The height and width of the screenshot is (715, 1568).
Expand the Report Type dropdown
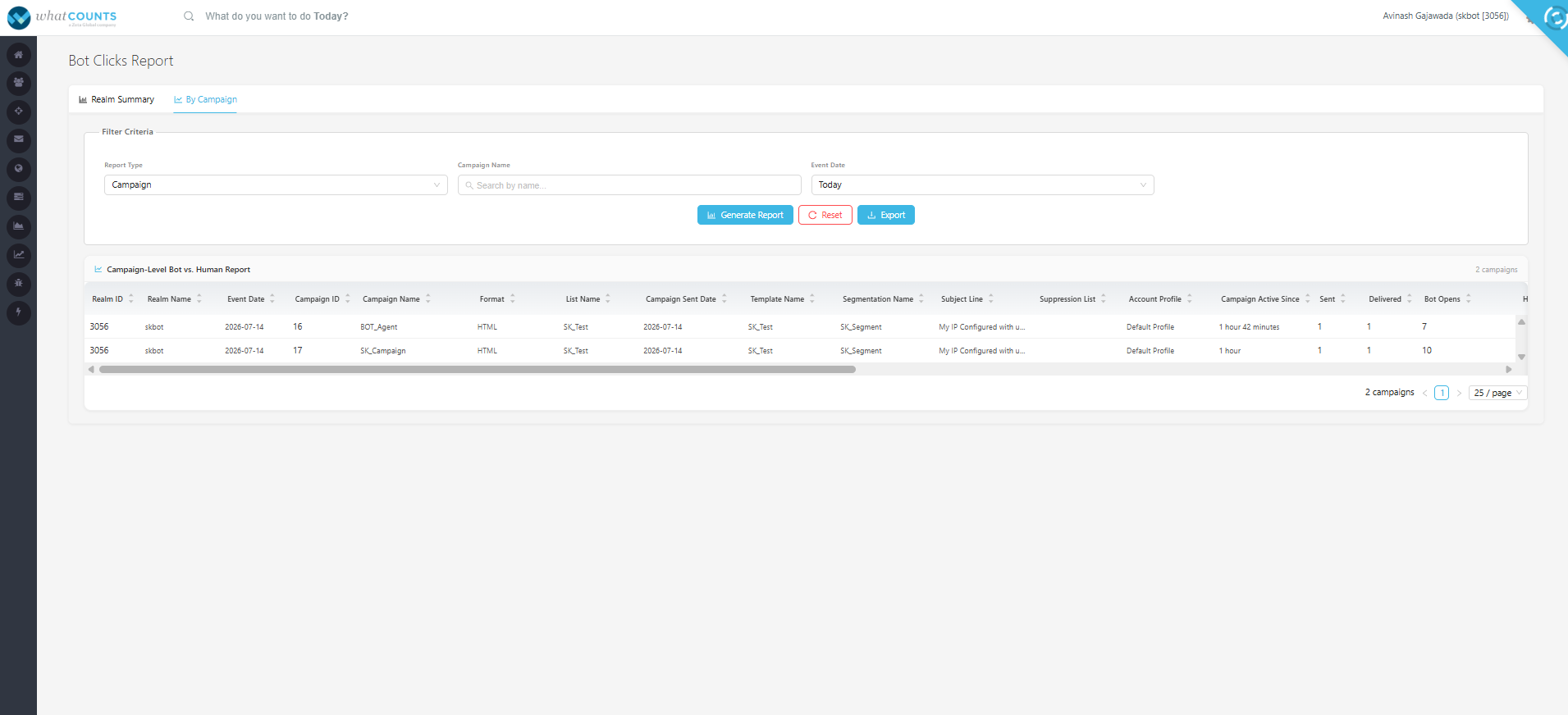[276, 185]
